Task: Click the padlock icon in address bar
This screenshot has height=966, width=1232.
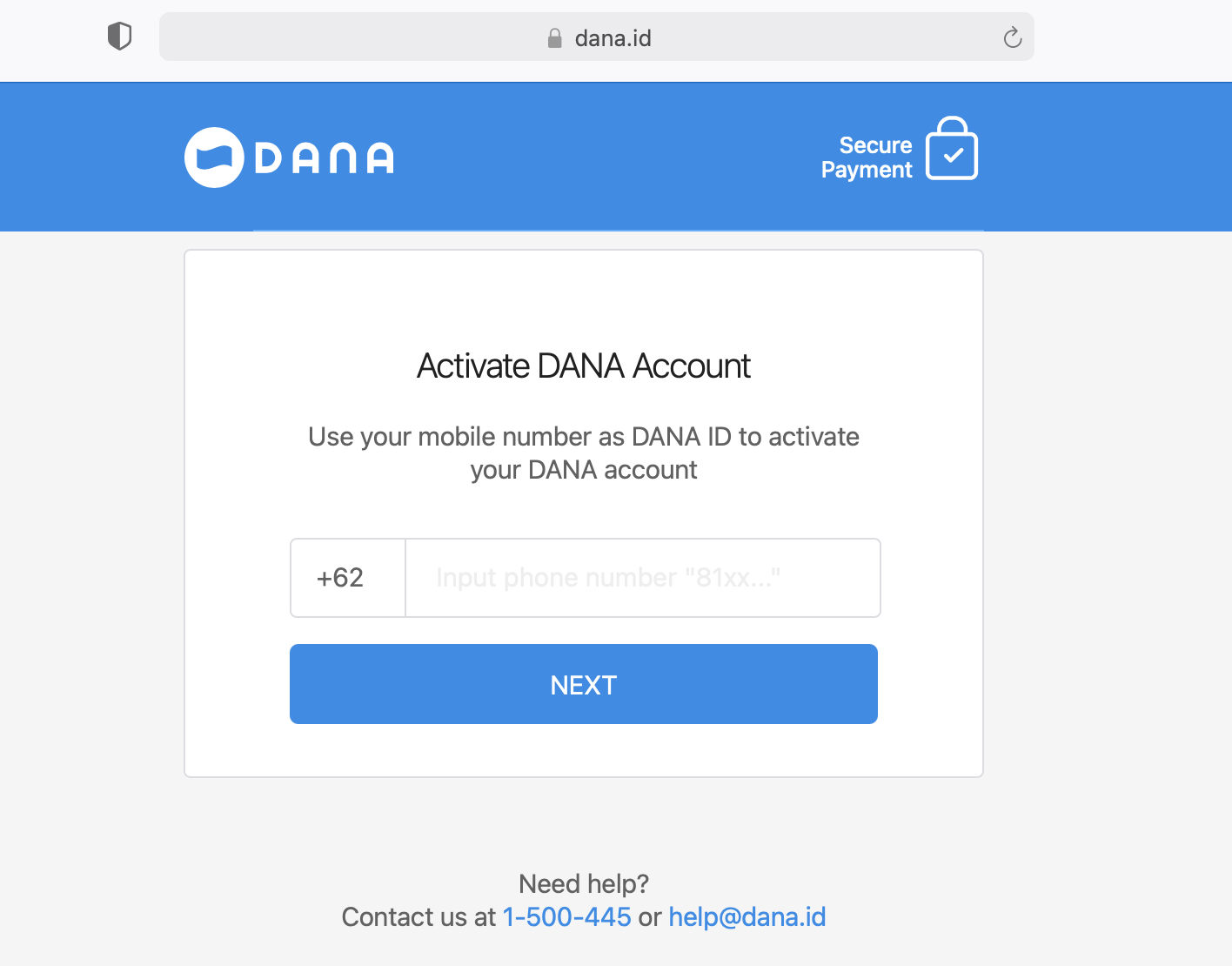Action: [554, 38]
